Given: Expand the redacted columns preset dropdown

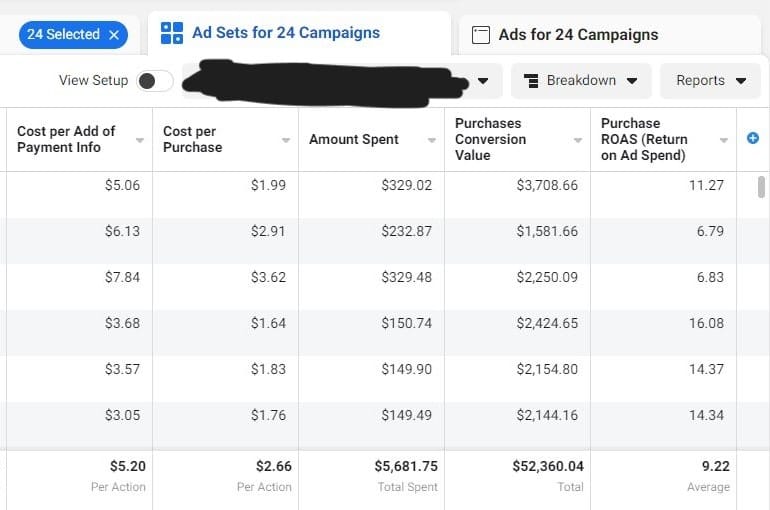Looking at the screenshot, I should [484, 81].
